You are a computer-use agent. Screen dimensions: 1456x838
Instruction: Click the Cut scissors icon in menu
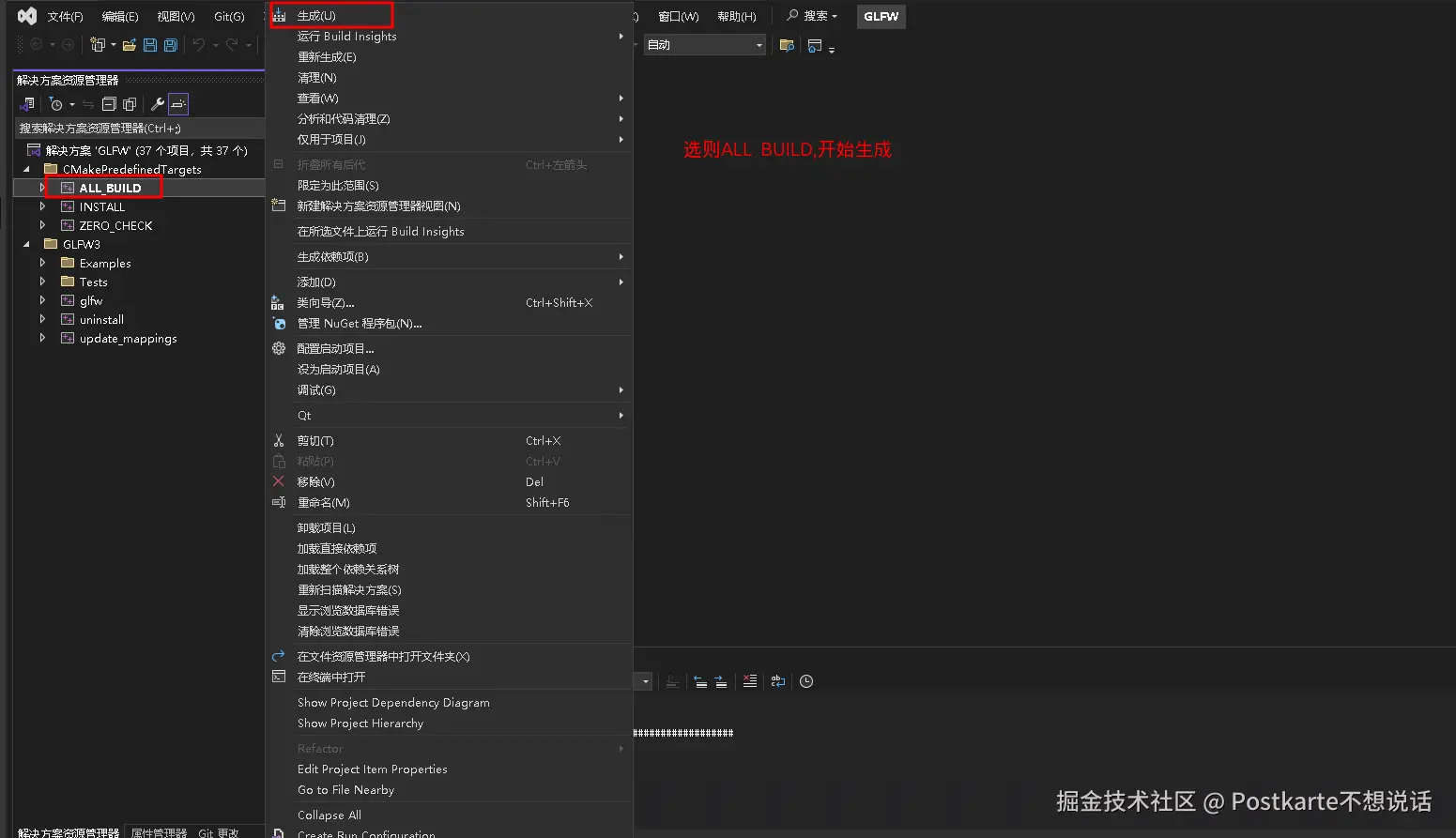[x=279, y=440]
